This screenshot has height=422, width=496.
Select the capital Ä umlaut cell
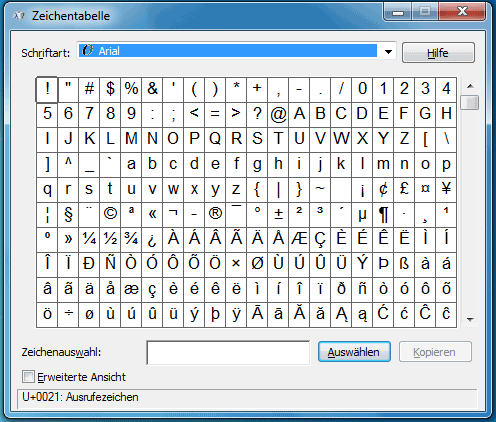[x=257, y=240]
